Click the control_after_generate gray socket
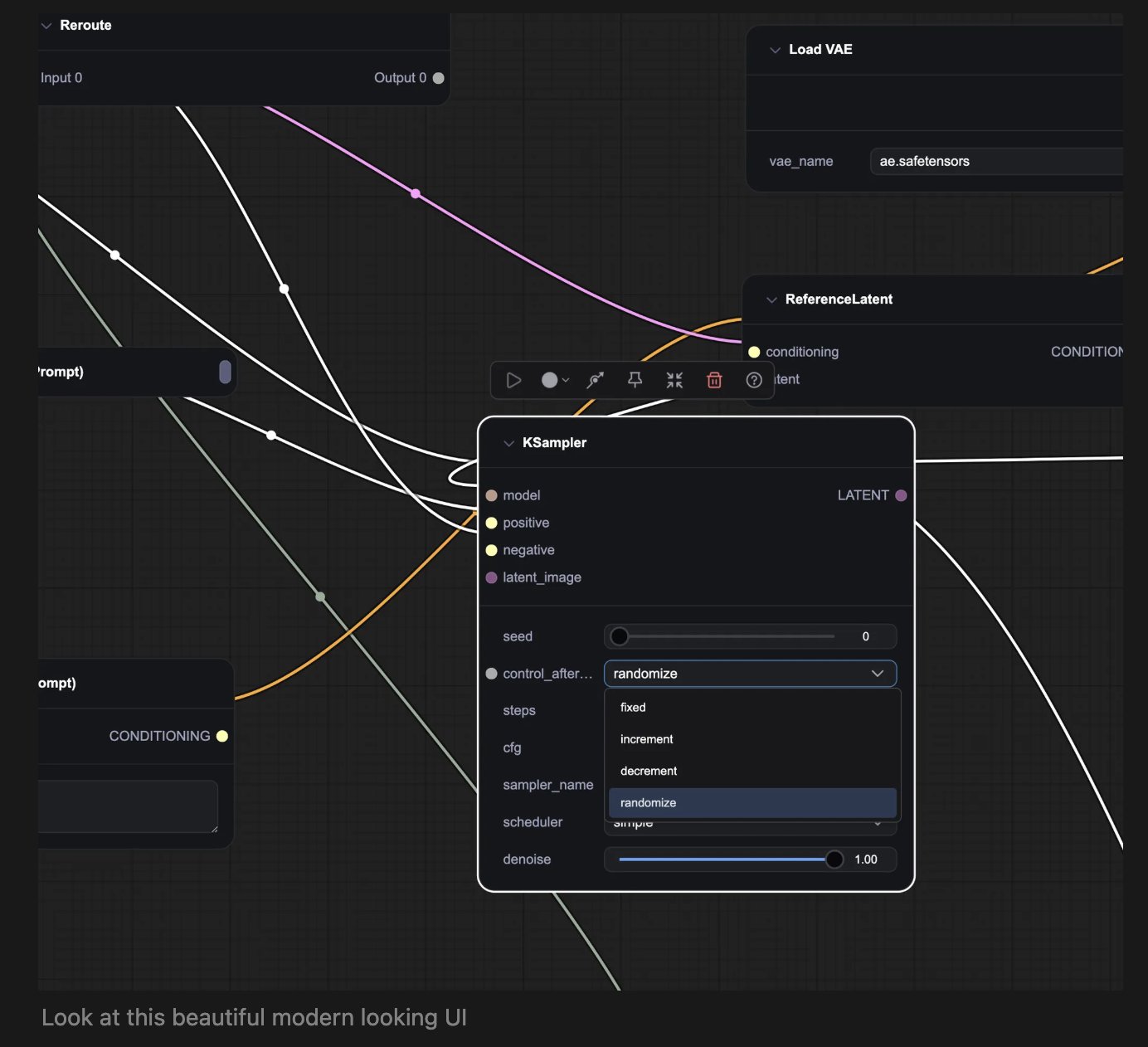This screenshot has height=1047, width=1148. coord(491,674)
